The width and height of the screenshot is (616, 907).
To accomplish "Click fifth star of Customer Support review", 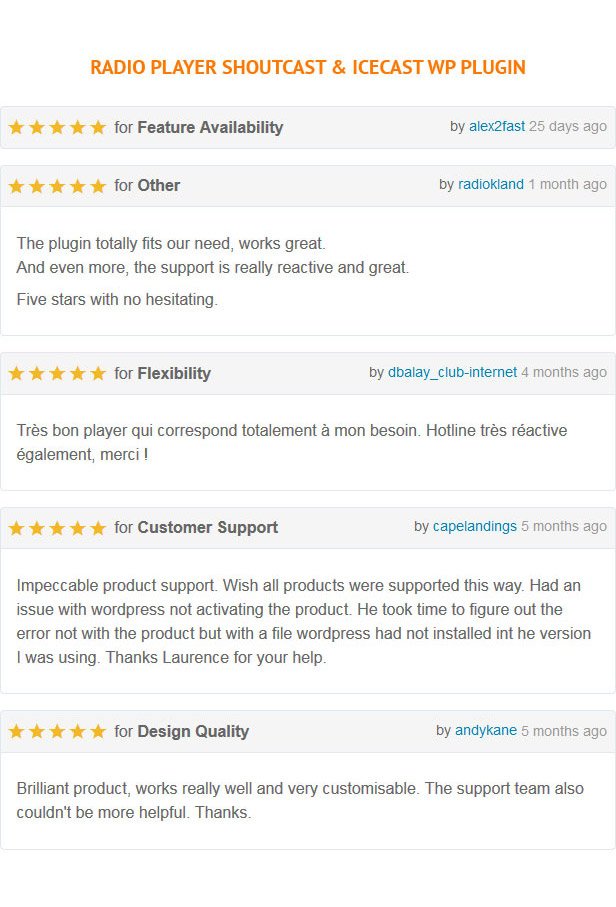I will tap(98, 528).
